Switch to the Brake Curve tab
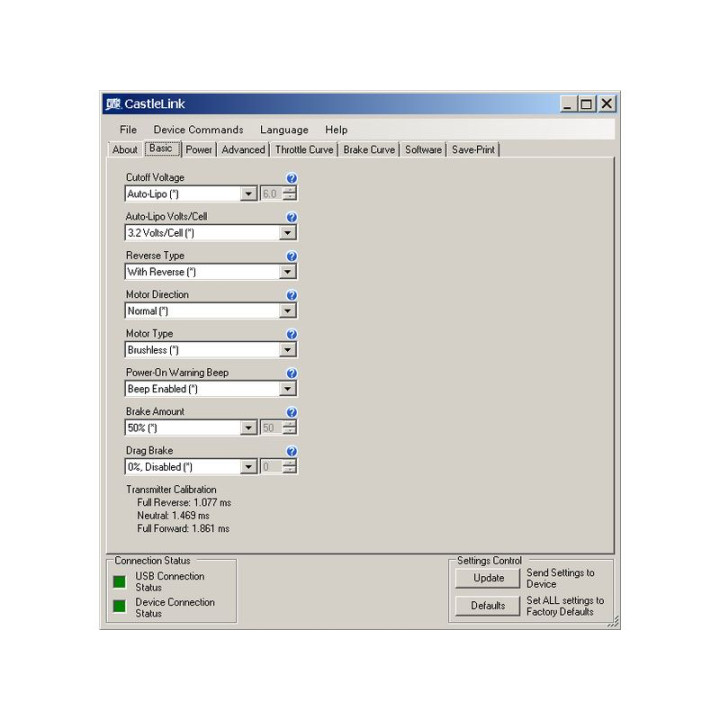Viewport: 720px width, 720px height. (x=369, y=150)
